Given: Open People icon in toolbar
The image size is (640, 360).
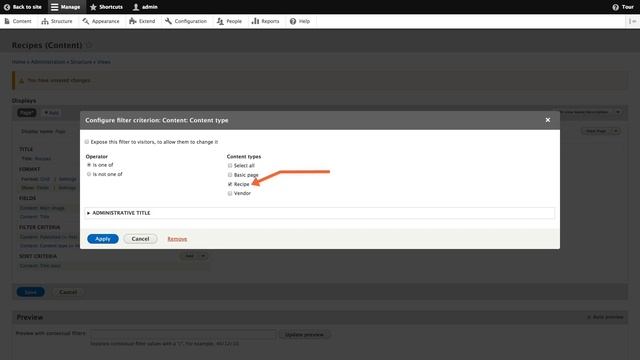Looking at the screenshot, I should click(220, 21).
